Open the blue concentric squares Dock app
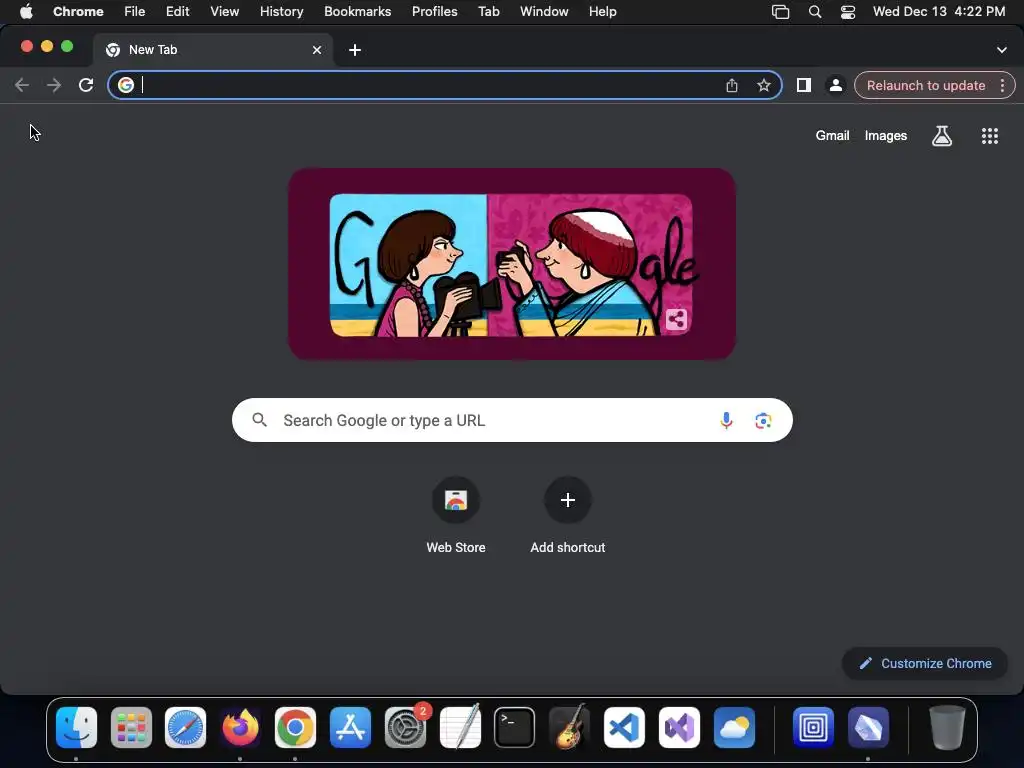The width and height of the screenshot is (1024, 768). 813,727
